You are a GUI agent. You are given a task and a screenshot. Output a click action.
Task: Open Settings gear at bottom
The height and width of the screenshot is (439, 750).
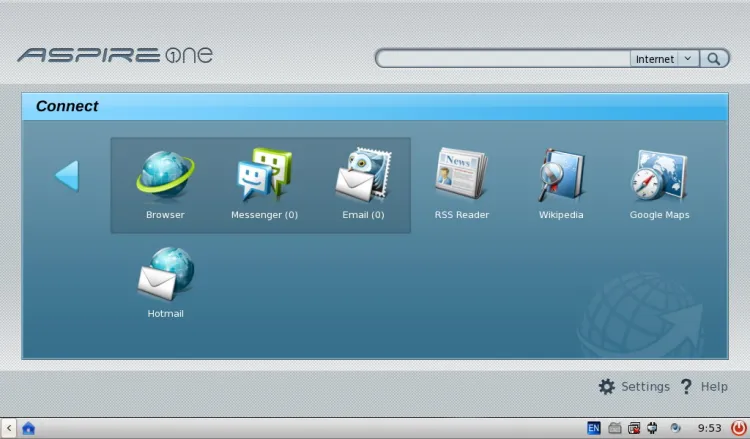[x=634, y=386]
